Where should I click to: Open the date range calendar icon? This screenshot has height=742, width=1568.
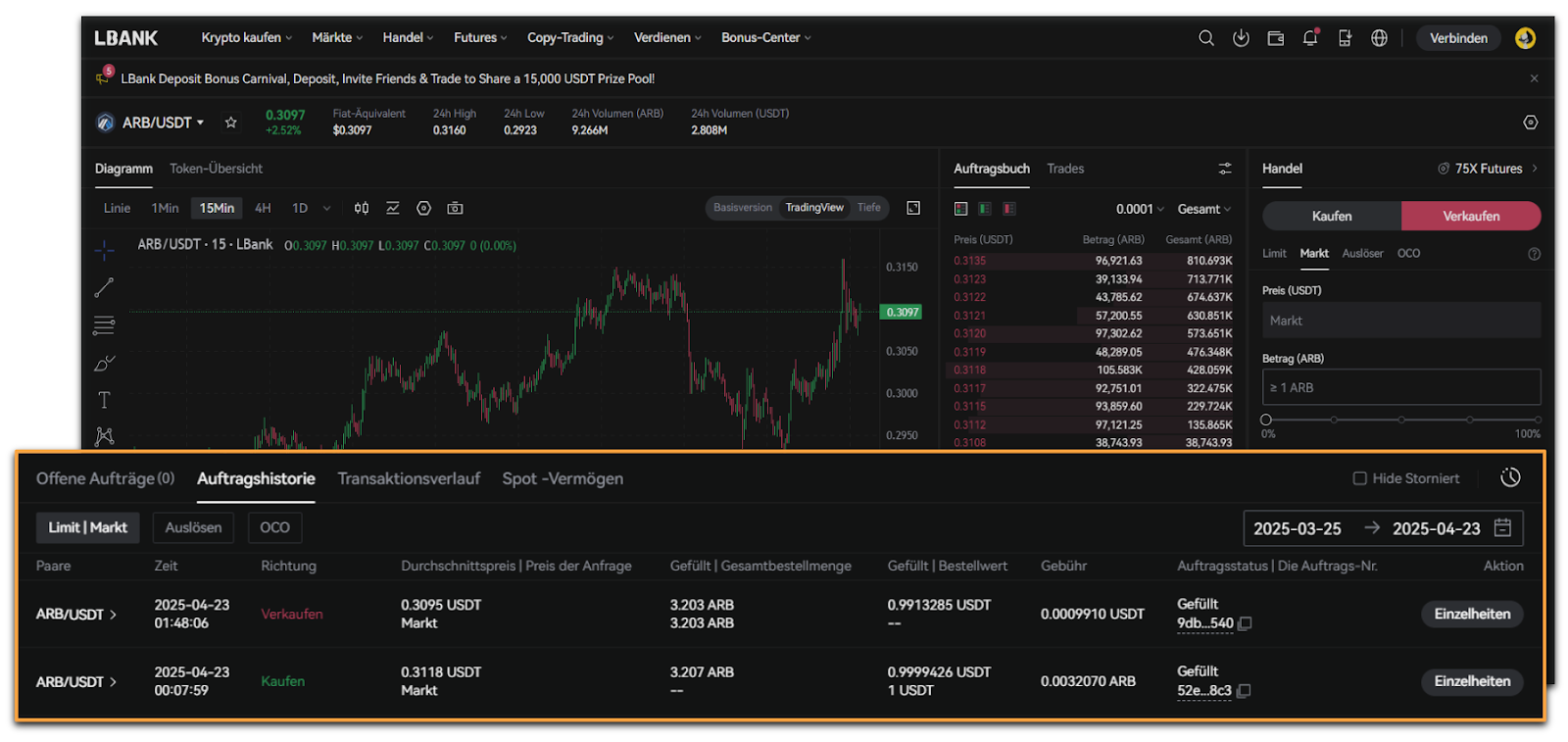[x=1502, y=528]
